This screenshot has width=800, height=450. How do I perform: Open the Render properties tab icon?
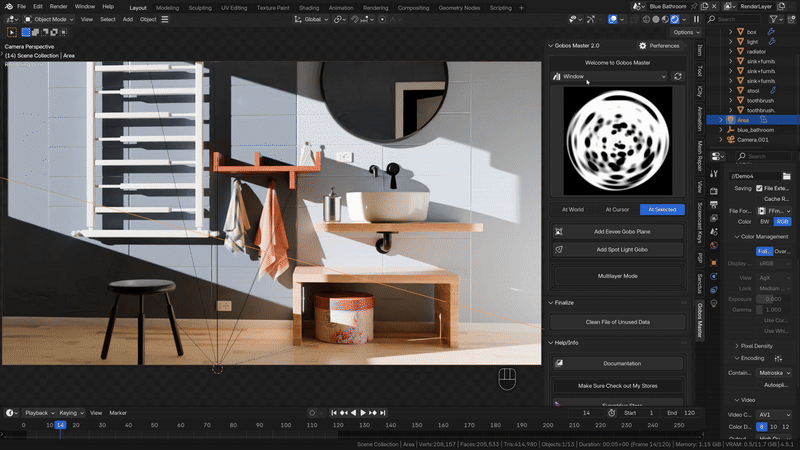tap(714, 191)
